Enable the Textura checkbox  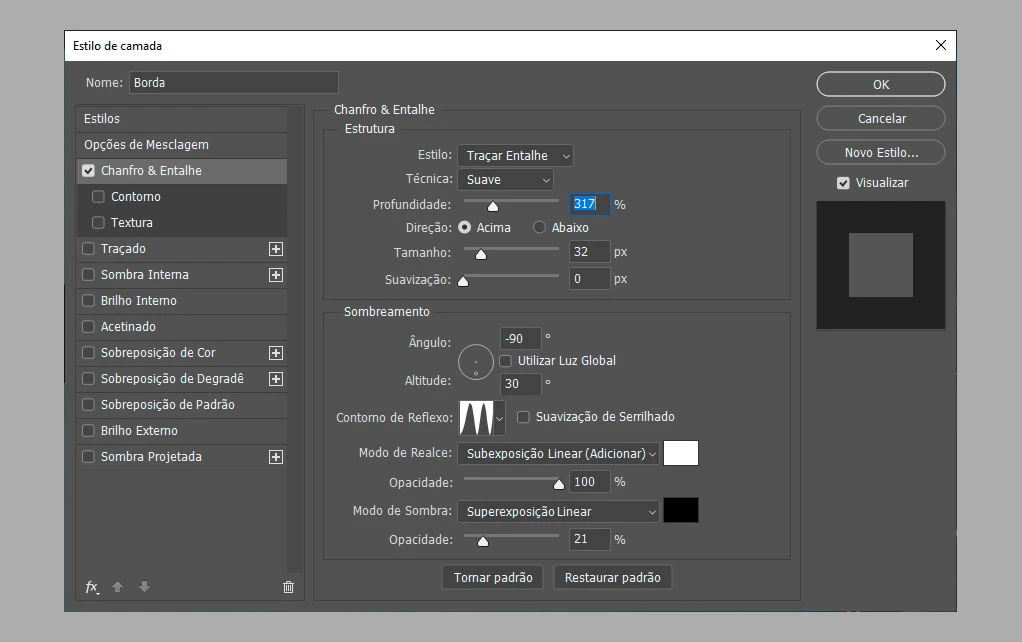coord(98,223)
